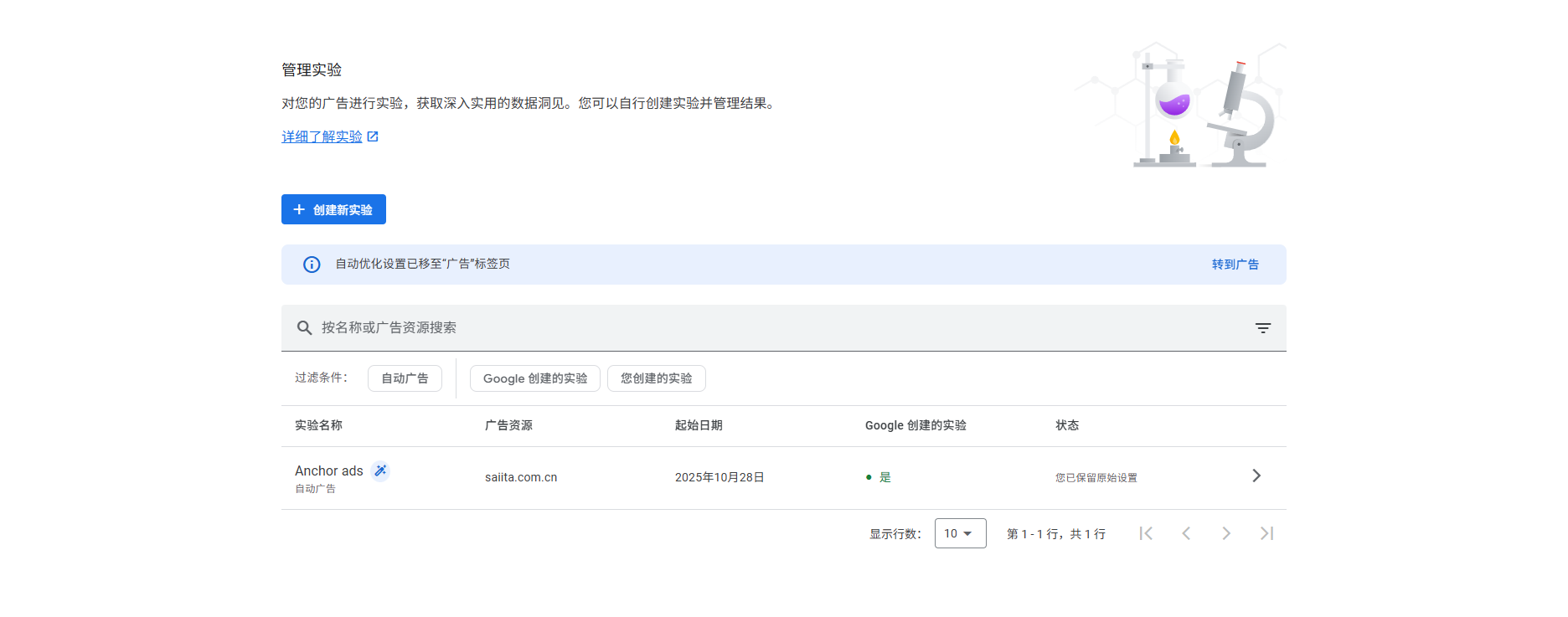The image size is (1568, 617).
Task: Go to the first page of results
Action: tap(1146, 533)
